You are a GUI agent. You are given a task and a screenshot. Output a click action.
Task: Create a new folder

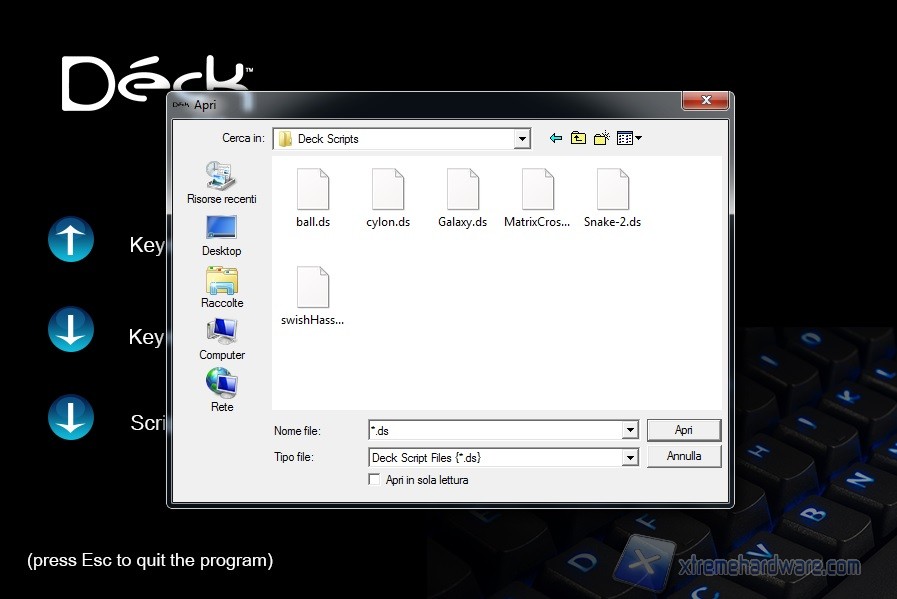[601, 139]
